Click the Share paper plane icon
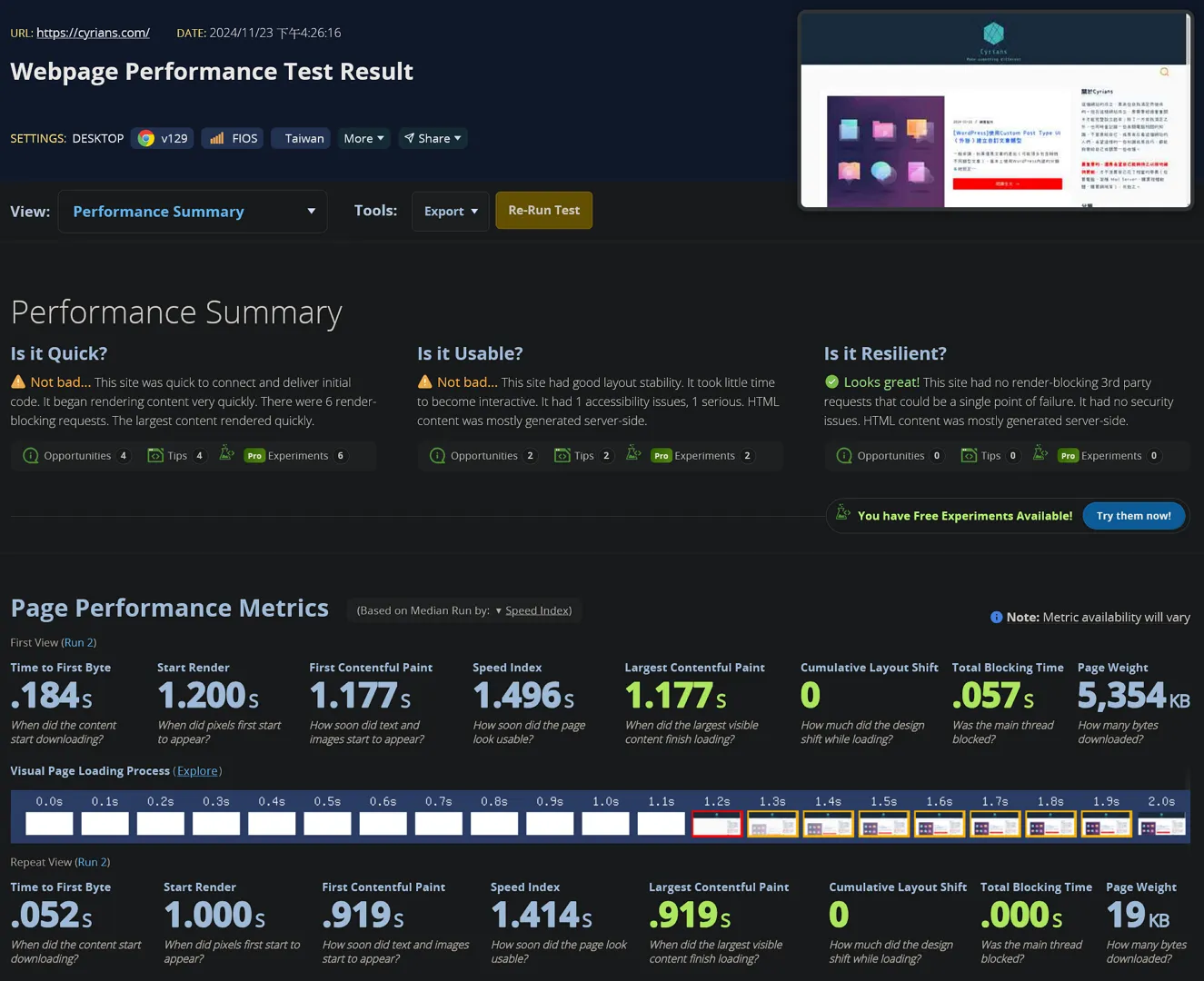This screenshot has height=981, width=1204. tap(410, 138)
